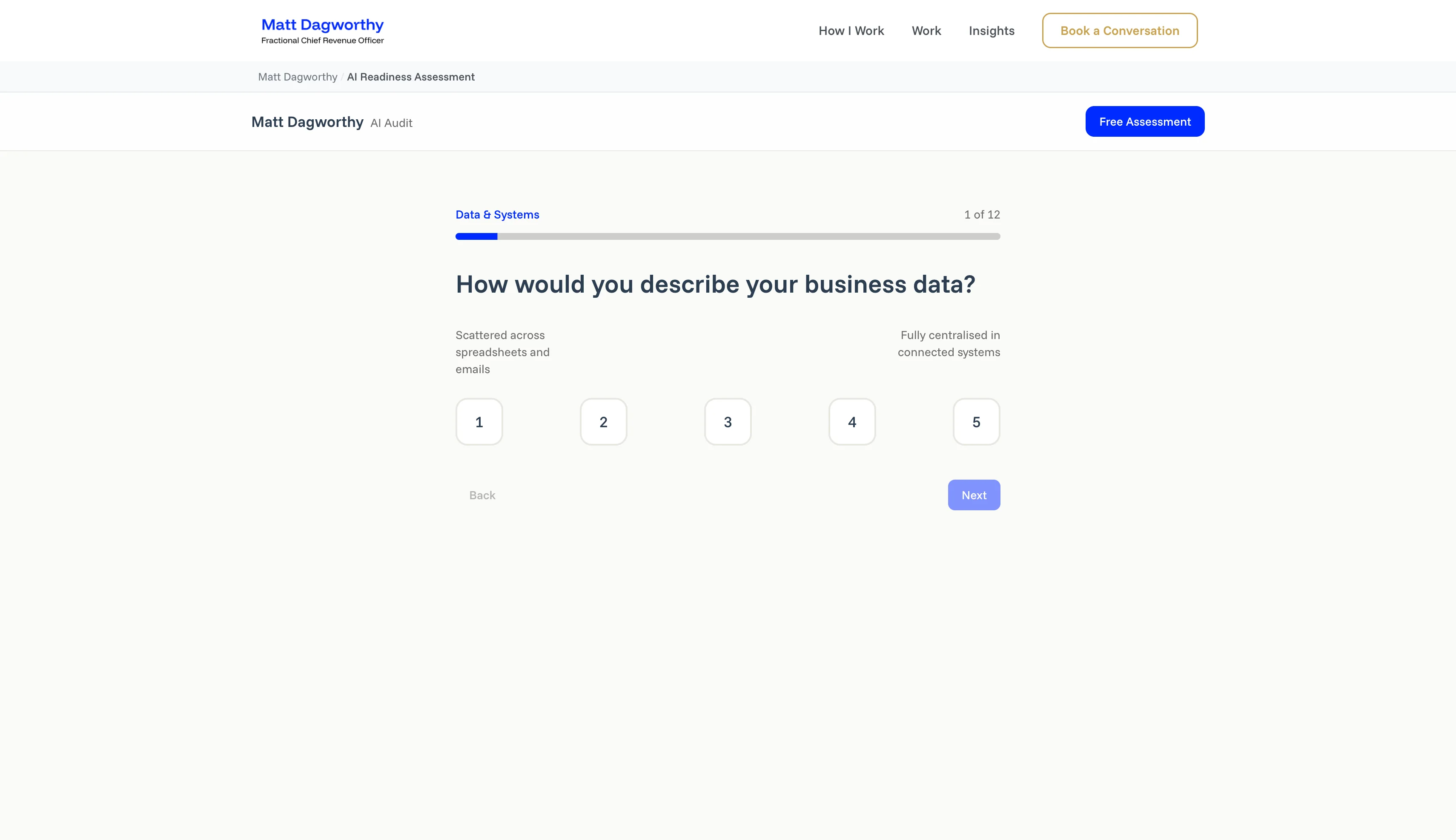The width and height of the screenshot is (1456, 840).
Task: Click the Matt Dagworthy site logo
Action: click(x=322, y=31)
